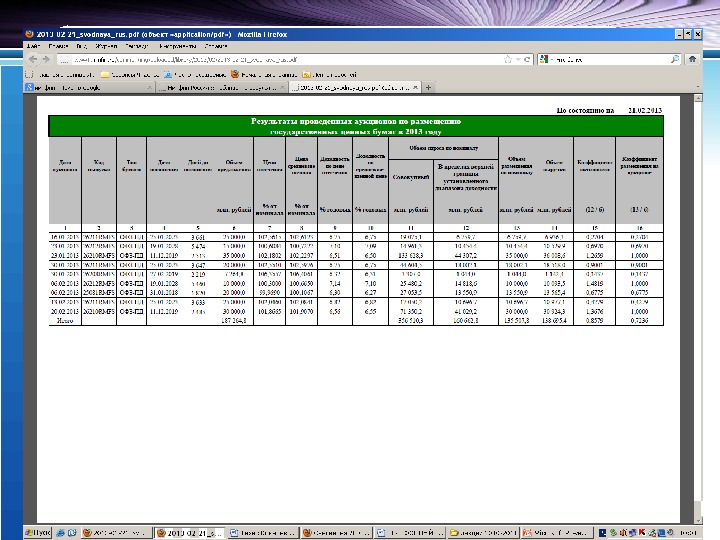
Task: Click the back navigation arrow
Action: (33, 60)
